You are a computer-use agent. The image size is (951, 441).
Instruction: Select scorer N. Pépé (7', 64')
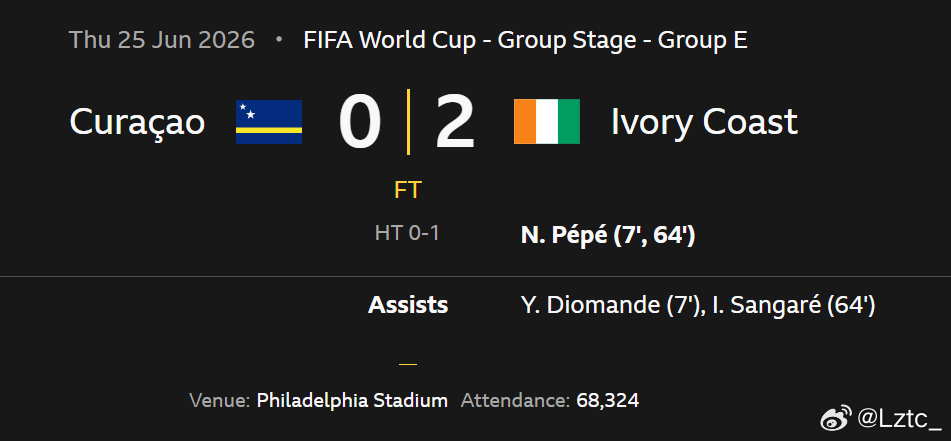608,236
